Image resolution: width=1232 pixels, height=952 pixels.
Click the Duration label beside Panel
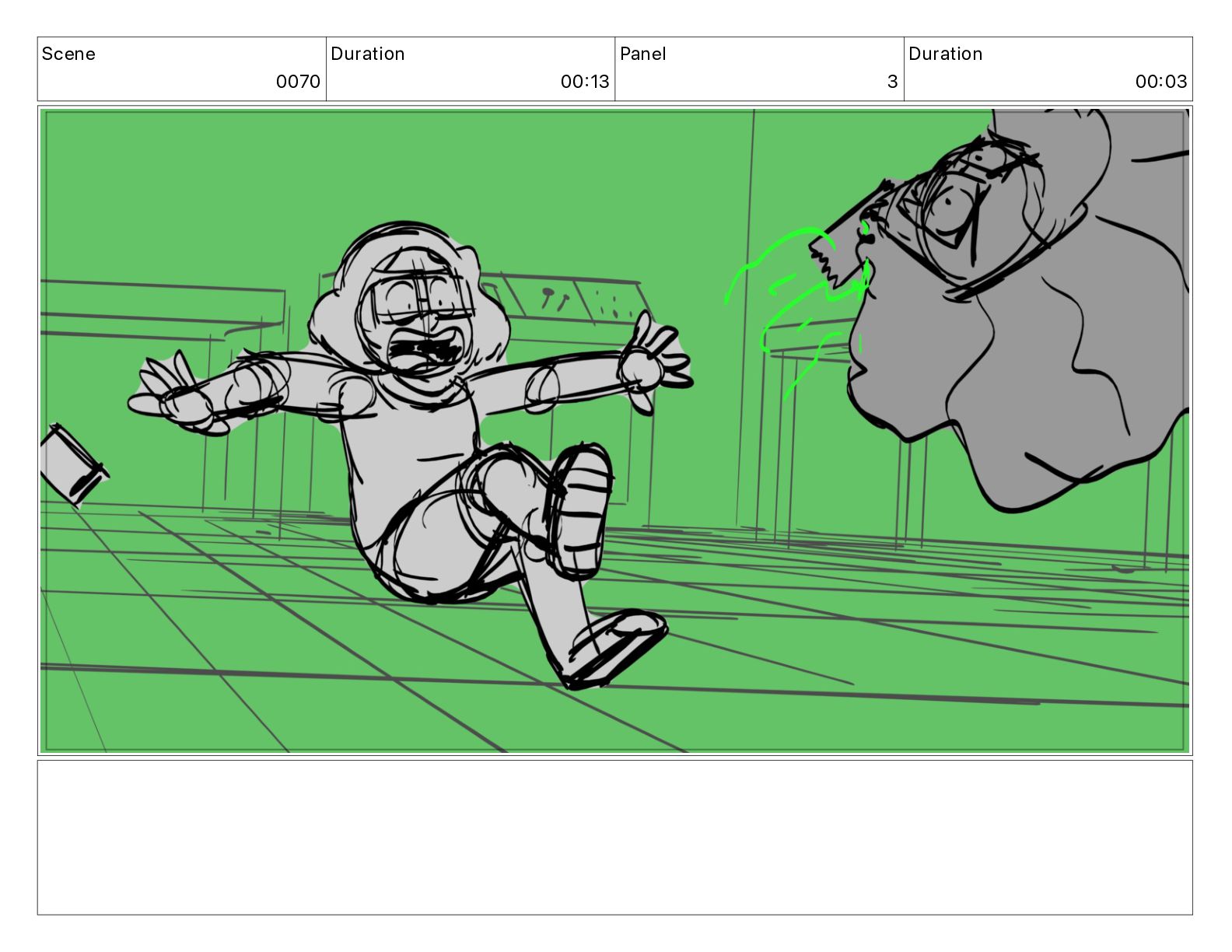tap(946, 54)
